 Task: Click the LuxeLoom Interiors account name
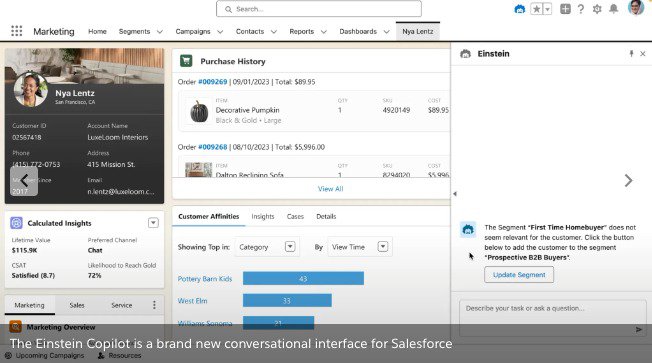[x=118, y=137]
